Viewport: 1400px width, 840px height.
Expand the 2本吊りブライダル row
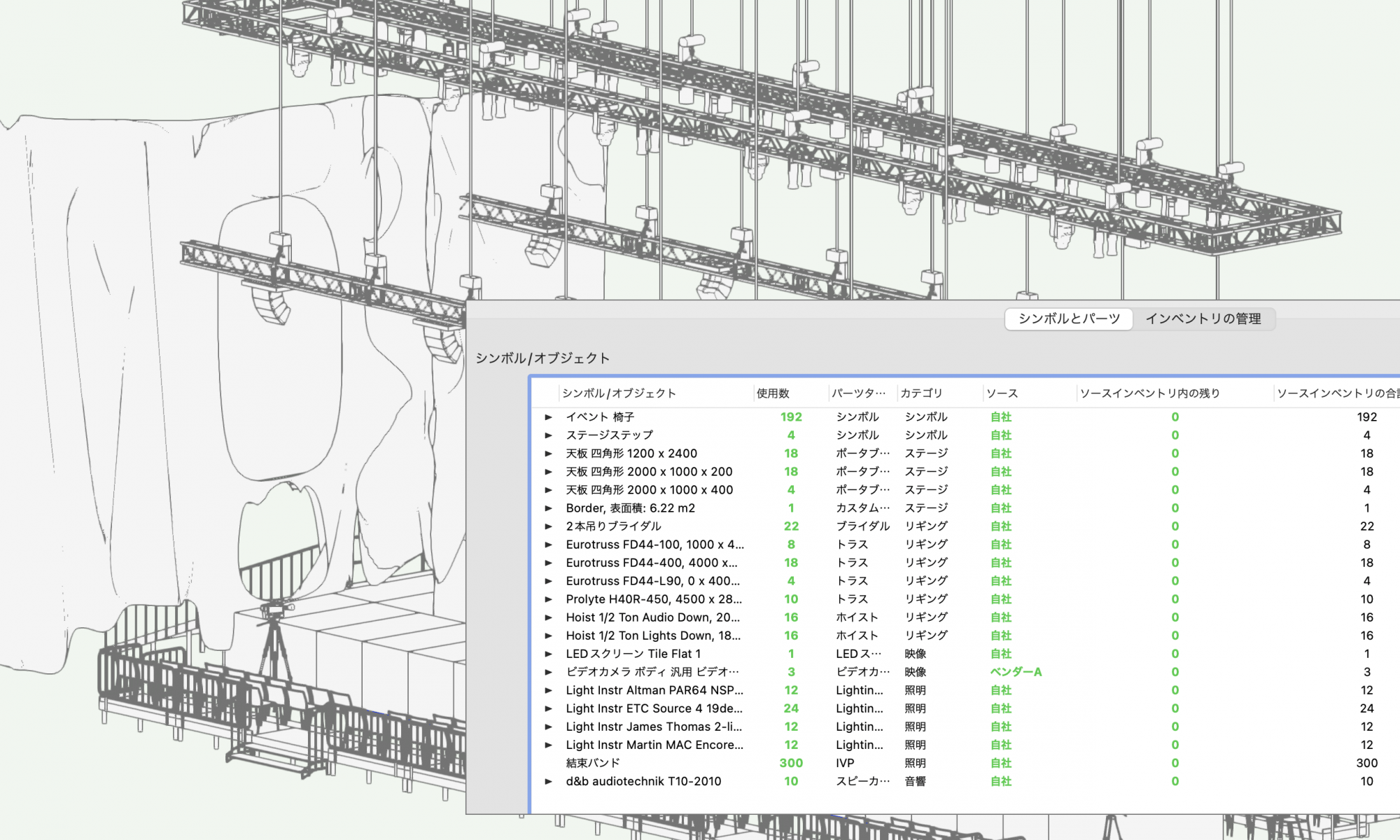click(x=549, y=526)
